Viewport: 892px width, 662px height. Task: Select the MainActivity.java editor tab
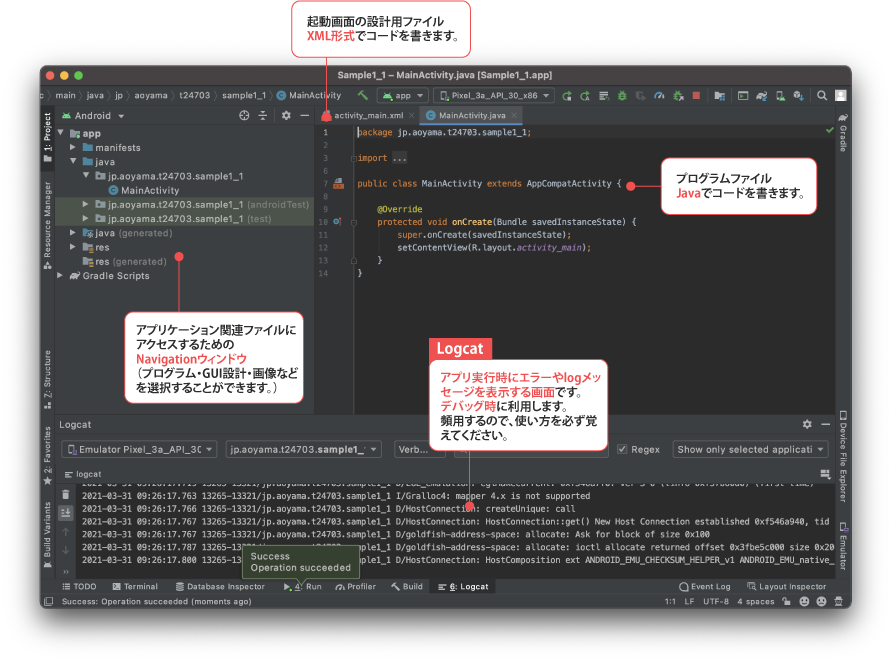pyautogui.click(x=471, y=115)
